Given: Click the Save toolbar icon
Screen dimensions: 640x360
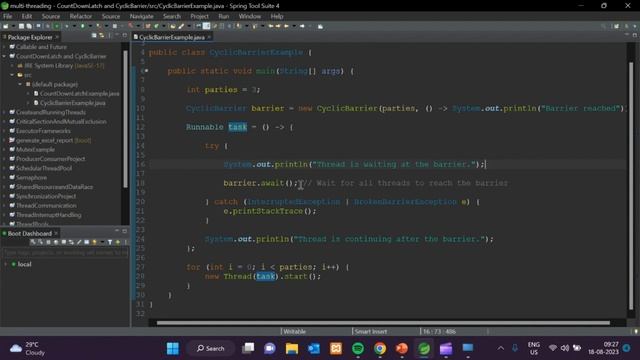Looking at the screenshot, I should [21, 26].
